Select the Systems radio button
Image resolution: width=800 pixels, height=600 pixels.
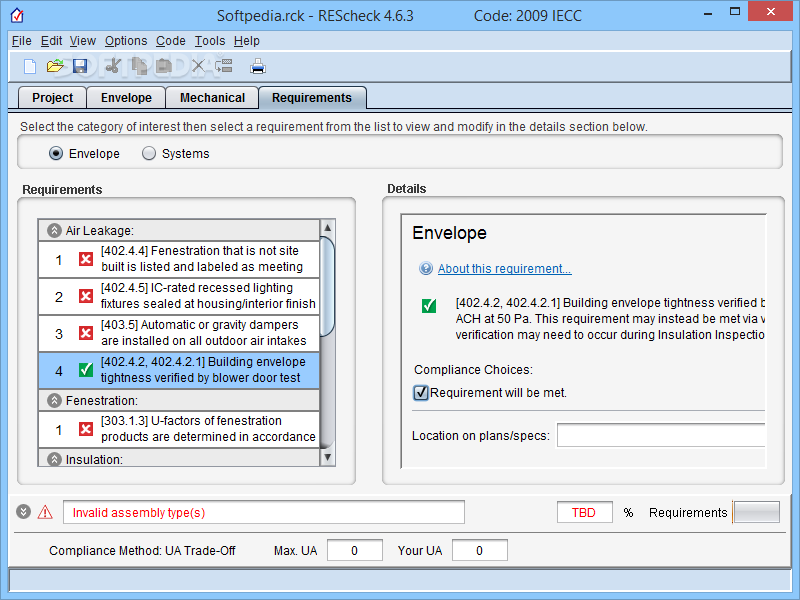[148, 154]
